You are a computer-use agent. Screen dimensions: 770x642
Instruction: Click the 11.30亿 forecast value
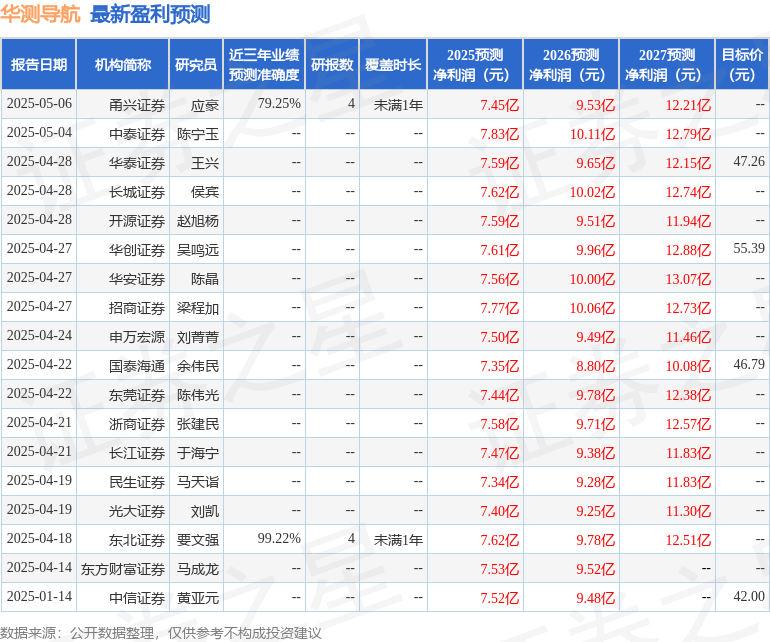[688, 511]
